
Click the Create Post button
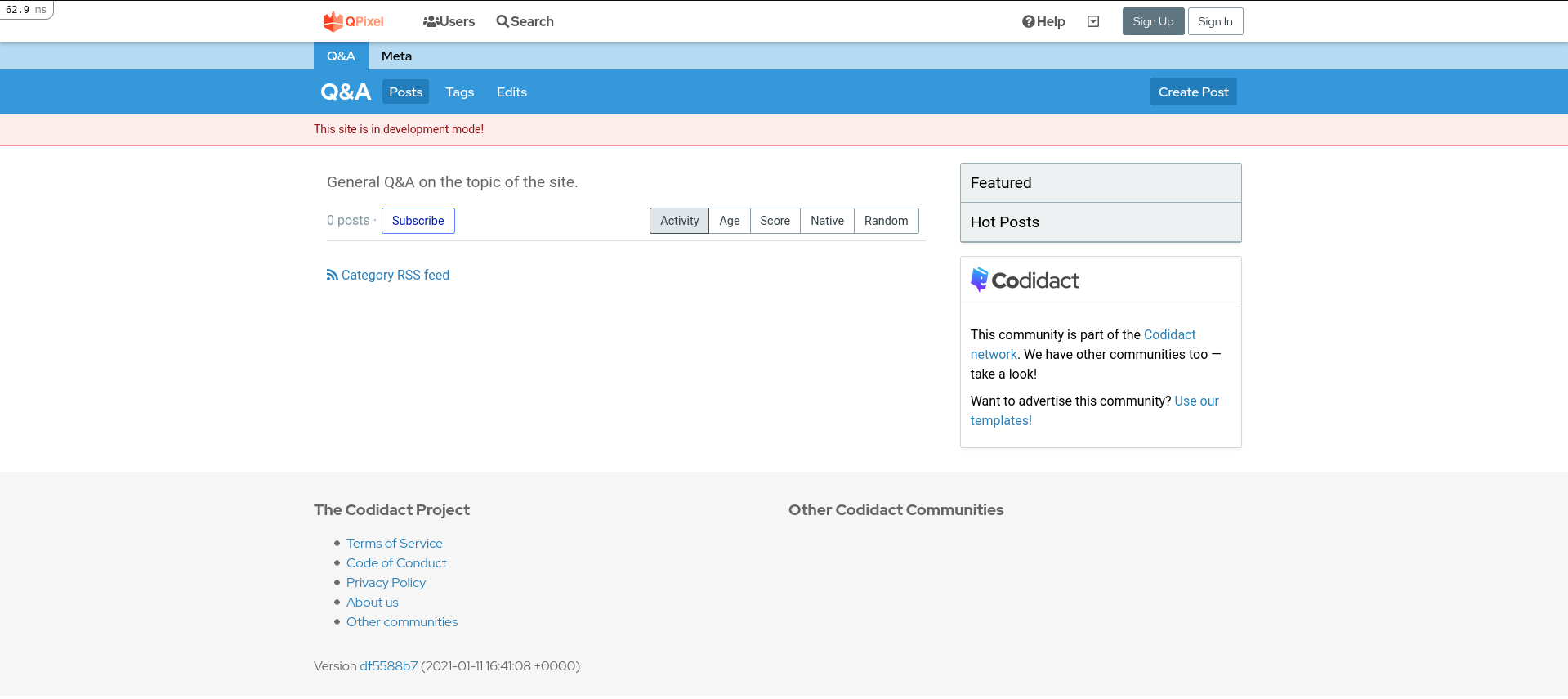[x=1193, y=92]
